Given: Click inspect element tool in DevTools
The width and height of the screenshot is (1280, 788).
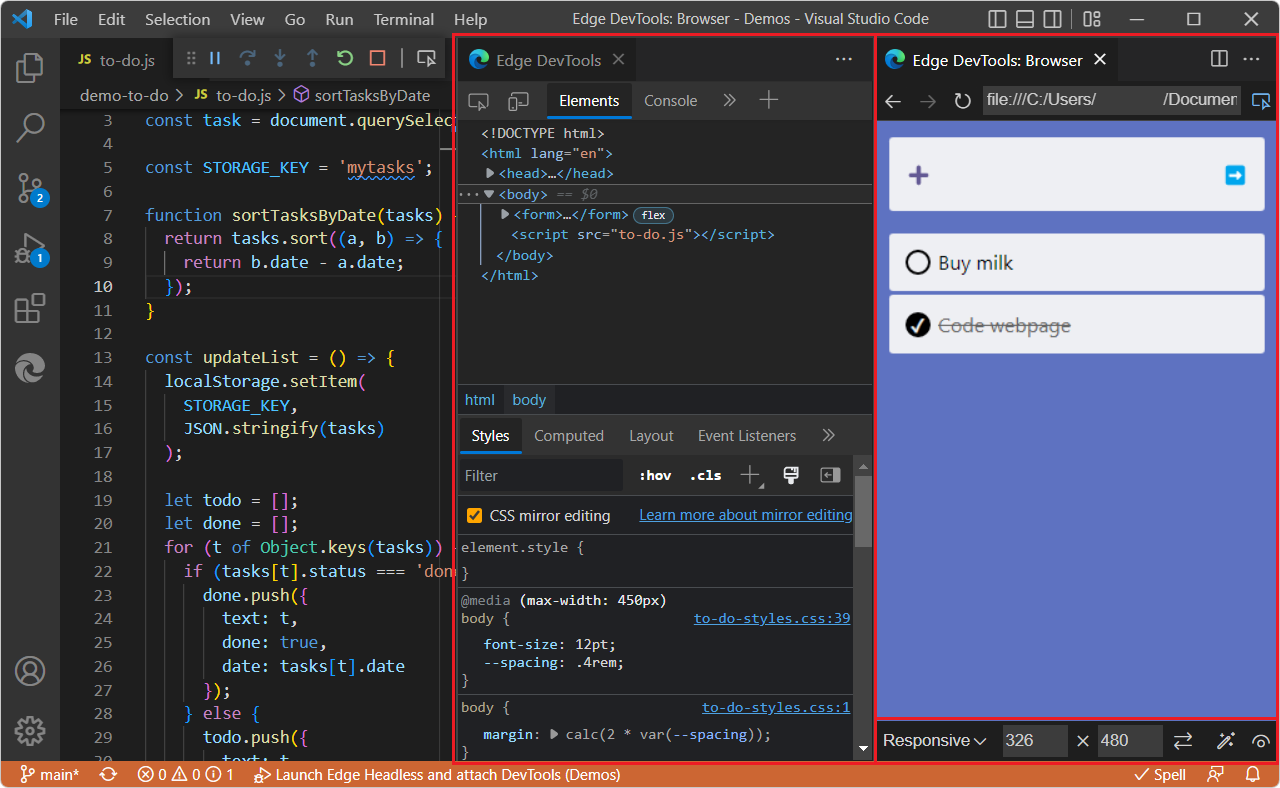Looking at the screenshot, I should coord(479,101).
